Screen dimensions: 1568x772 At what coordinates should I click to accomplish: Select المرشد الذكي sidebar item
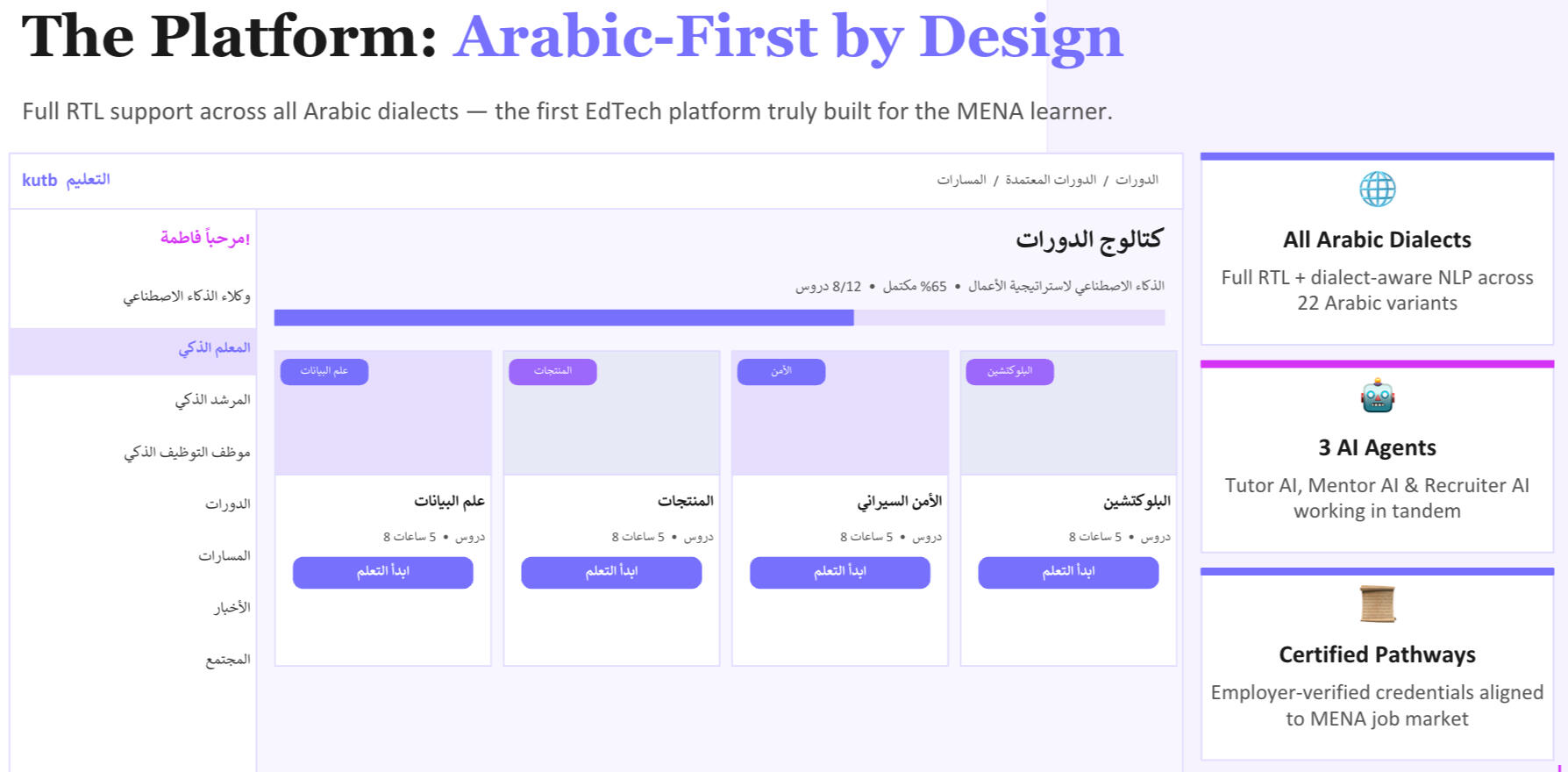pyautogui.click(x=212, y=400)
